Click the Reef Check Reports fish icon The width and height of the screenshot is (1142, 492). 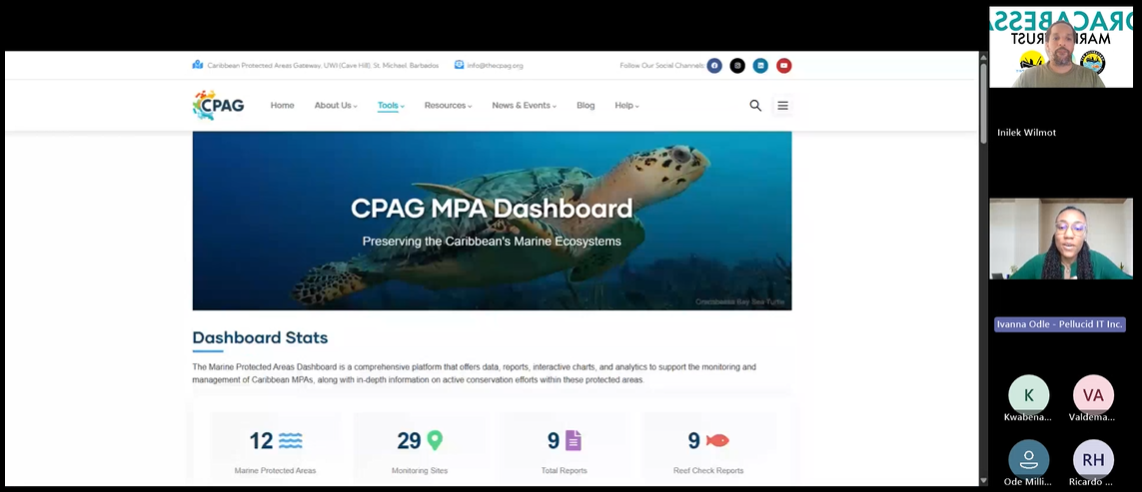point(717,440)
